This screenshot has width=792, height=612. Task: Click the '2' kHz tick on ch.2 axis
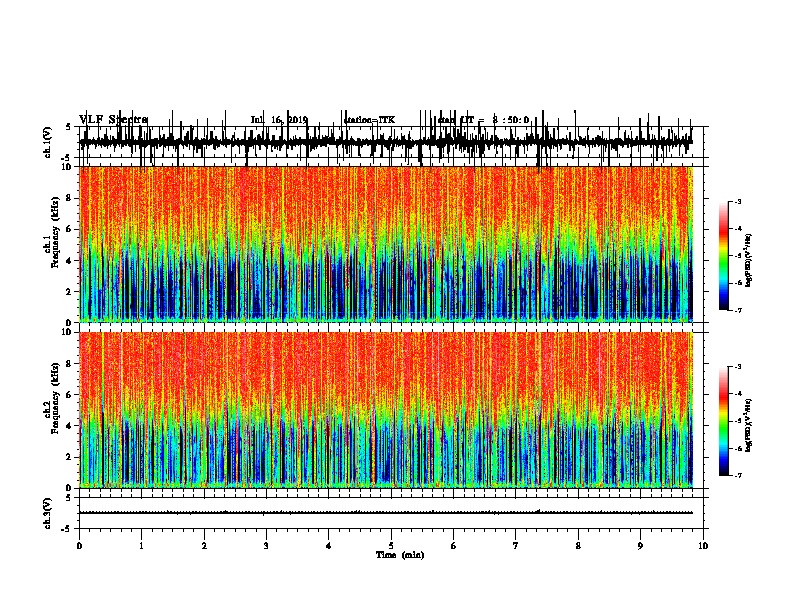[x=70, y=457]
